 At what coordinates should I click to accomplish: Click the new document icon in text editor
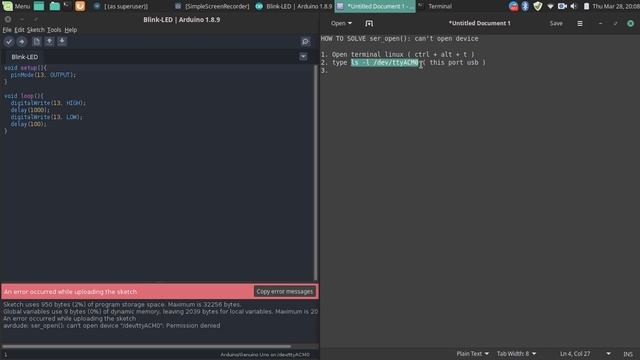(x=369, y=23)
